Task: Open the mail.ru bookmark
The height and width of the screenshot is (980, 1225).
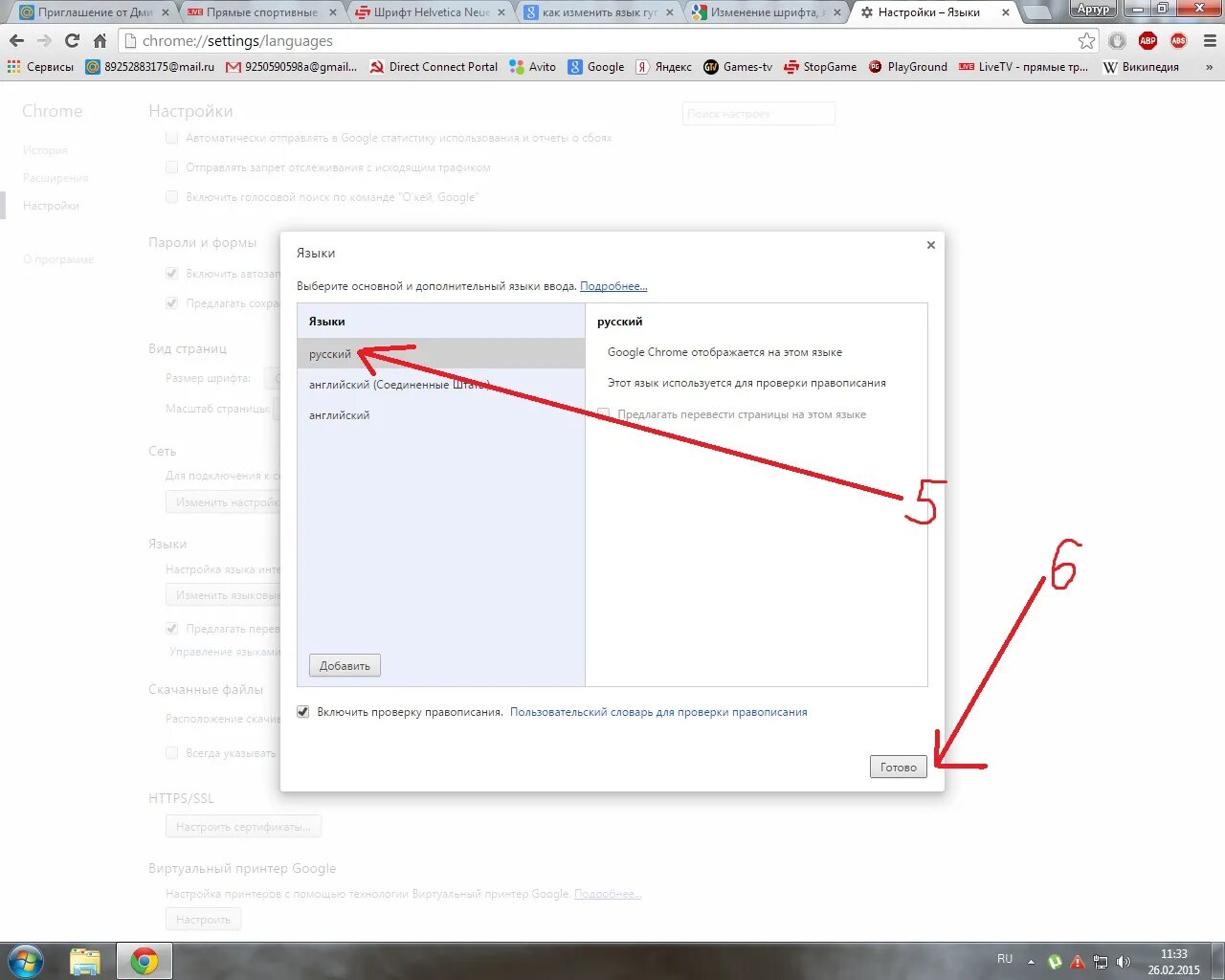Action: (x=149, y=67)
